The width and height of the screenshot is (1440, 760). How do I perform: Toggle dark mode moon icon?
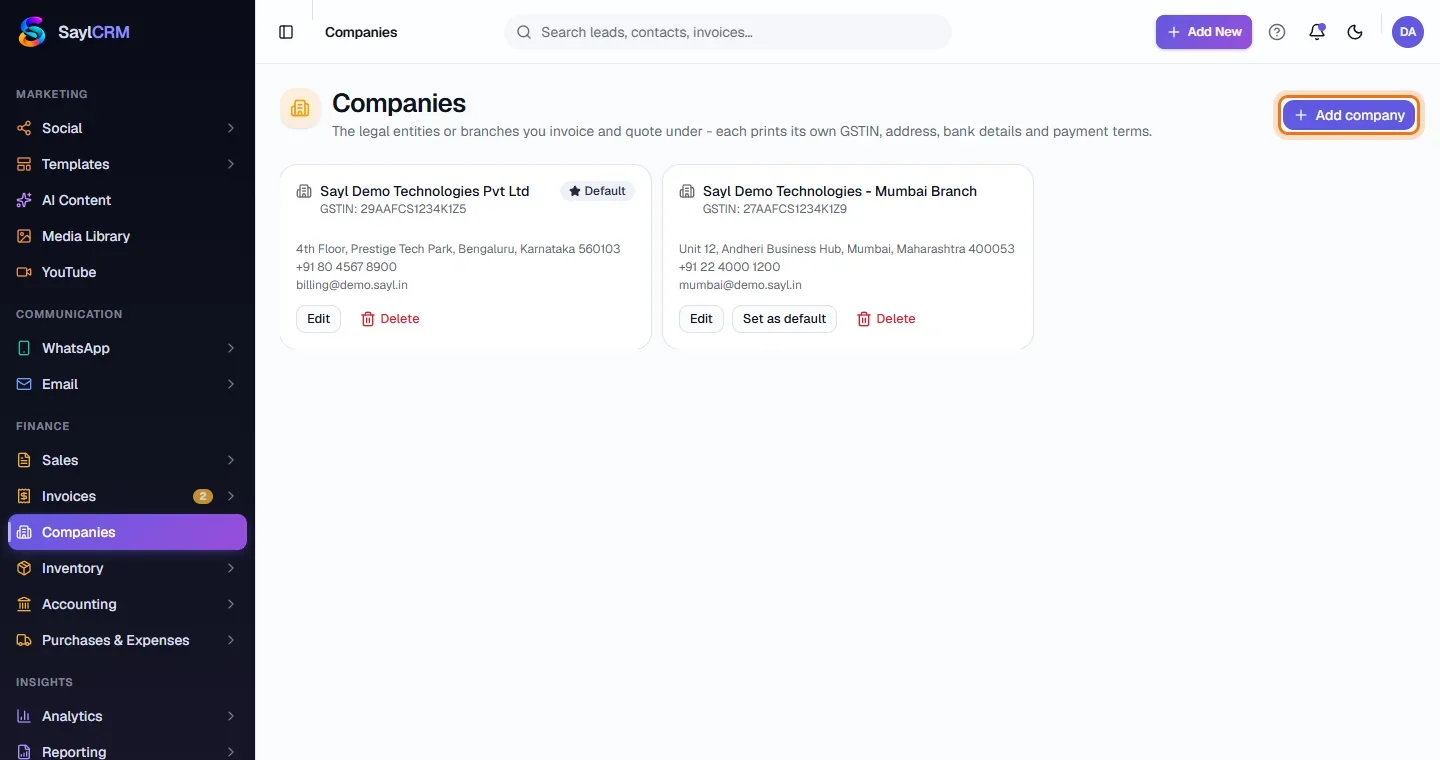coord(1355,32)
